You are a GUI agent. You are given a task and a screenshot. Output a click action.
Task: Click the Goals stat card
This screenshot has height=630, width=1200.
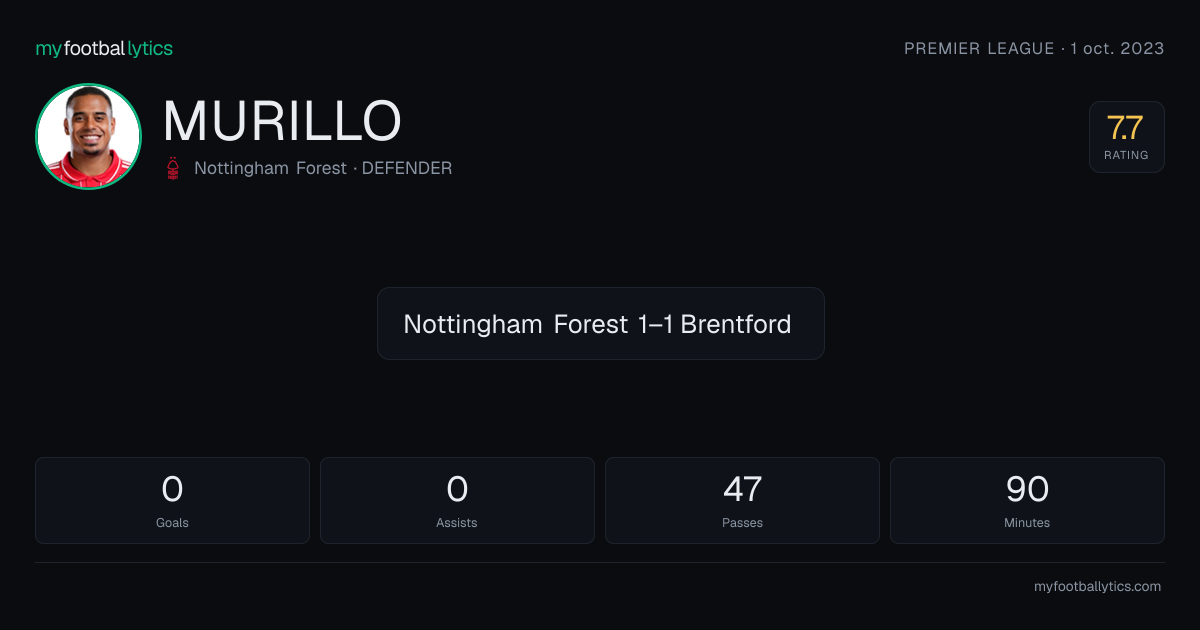click(x=172, y=500)
